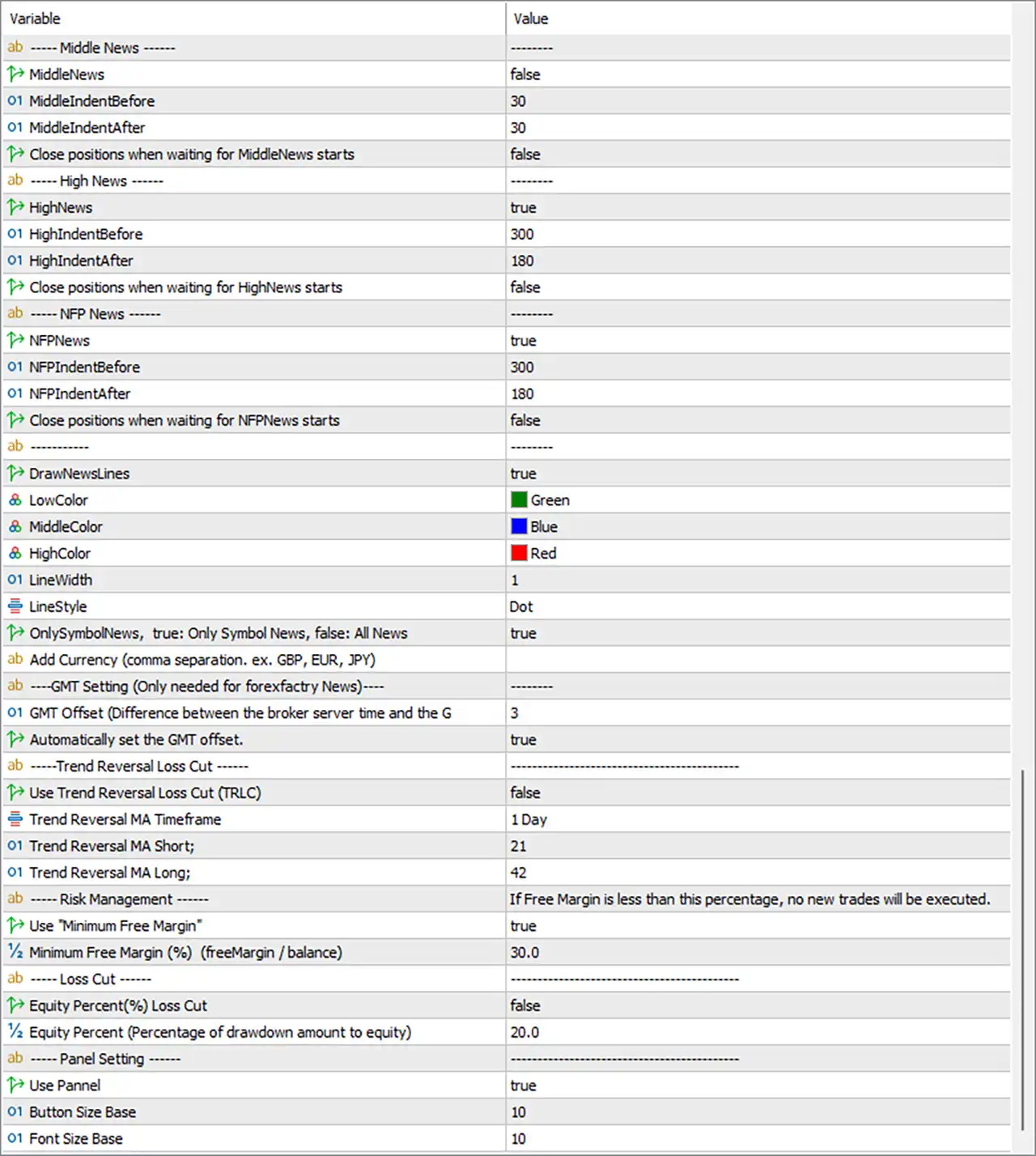
Task: Click the vertical scrollbar thumb
Action: point(1023,950)
